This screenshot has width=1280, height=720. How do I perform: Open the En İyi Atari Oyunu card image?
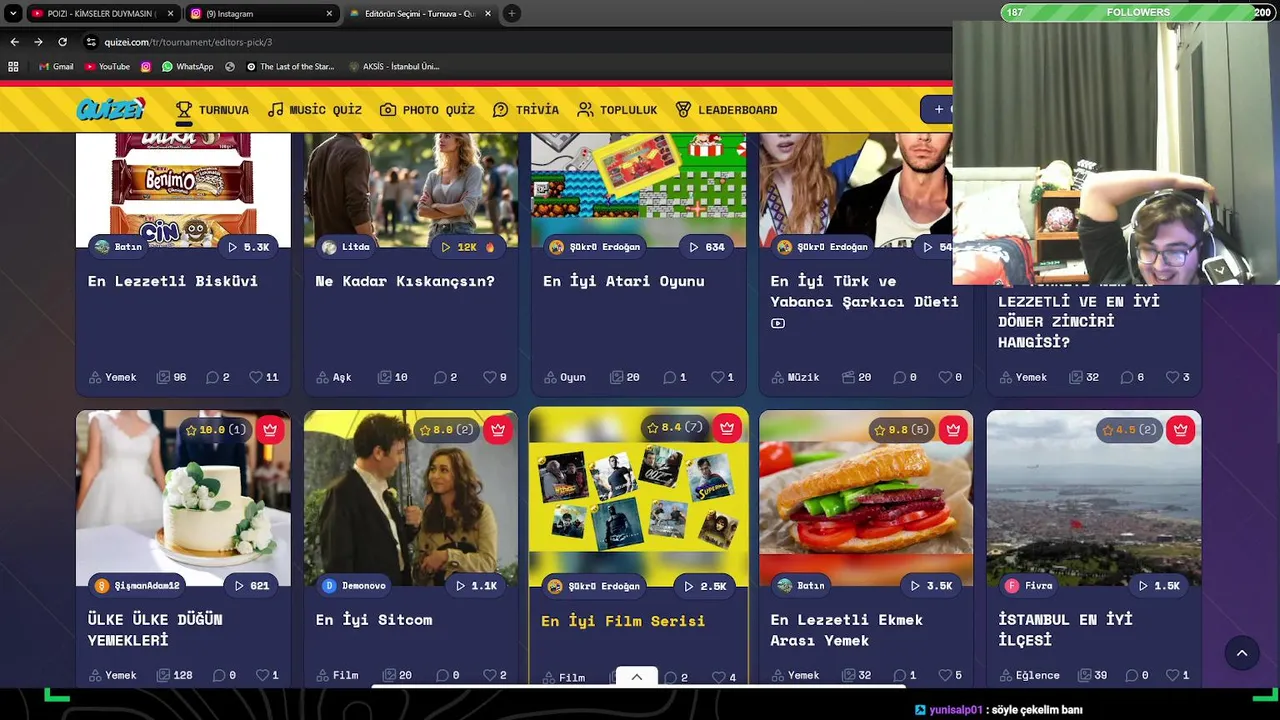tap(638, 190)
